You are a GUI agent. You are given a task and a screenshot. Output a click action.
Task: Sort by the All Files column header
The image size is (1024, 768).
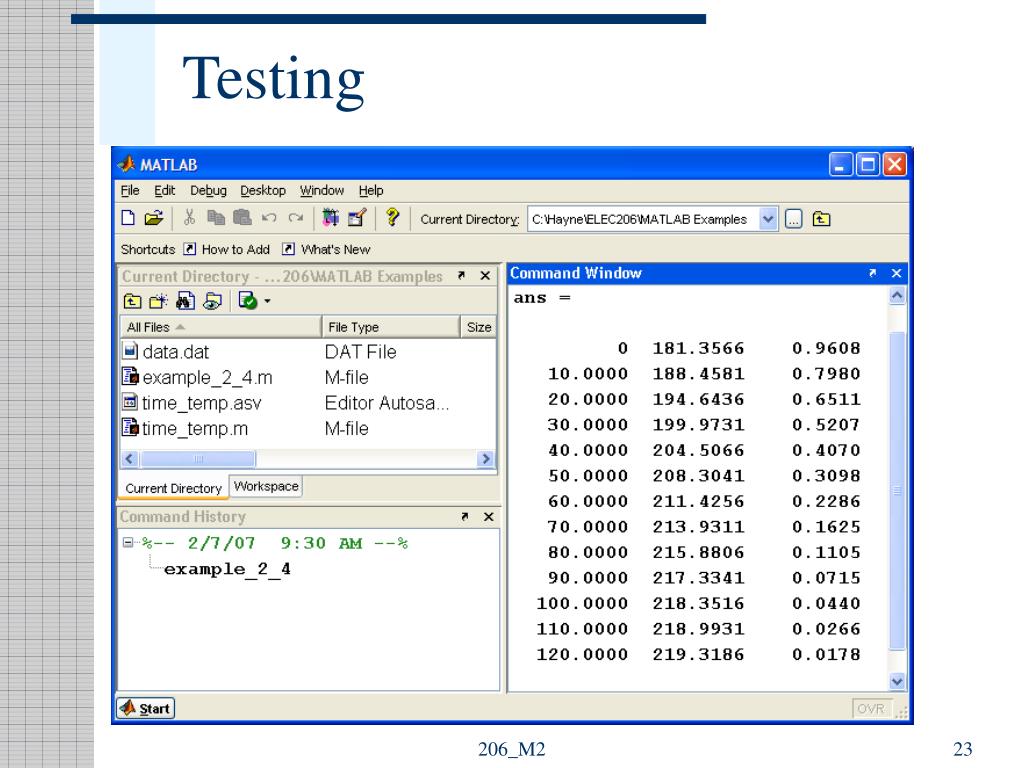pyautogui.click(x=220, y=327)
